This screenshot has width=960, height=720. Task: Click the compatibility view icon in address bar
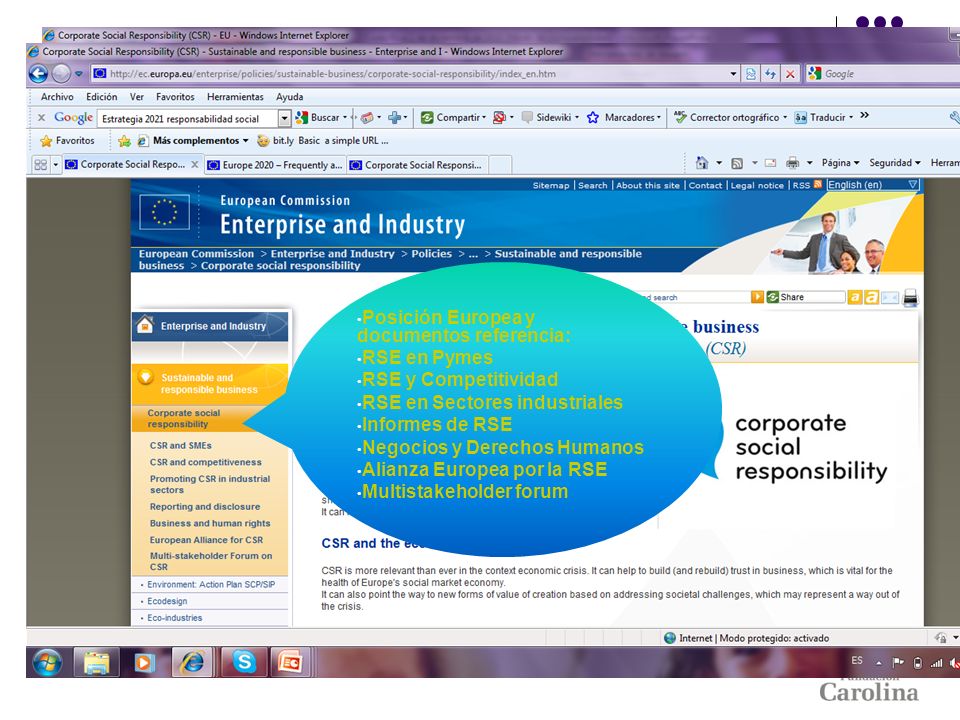751,74
